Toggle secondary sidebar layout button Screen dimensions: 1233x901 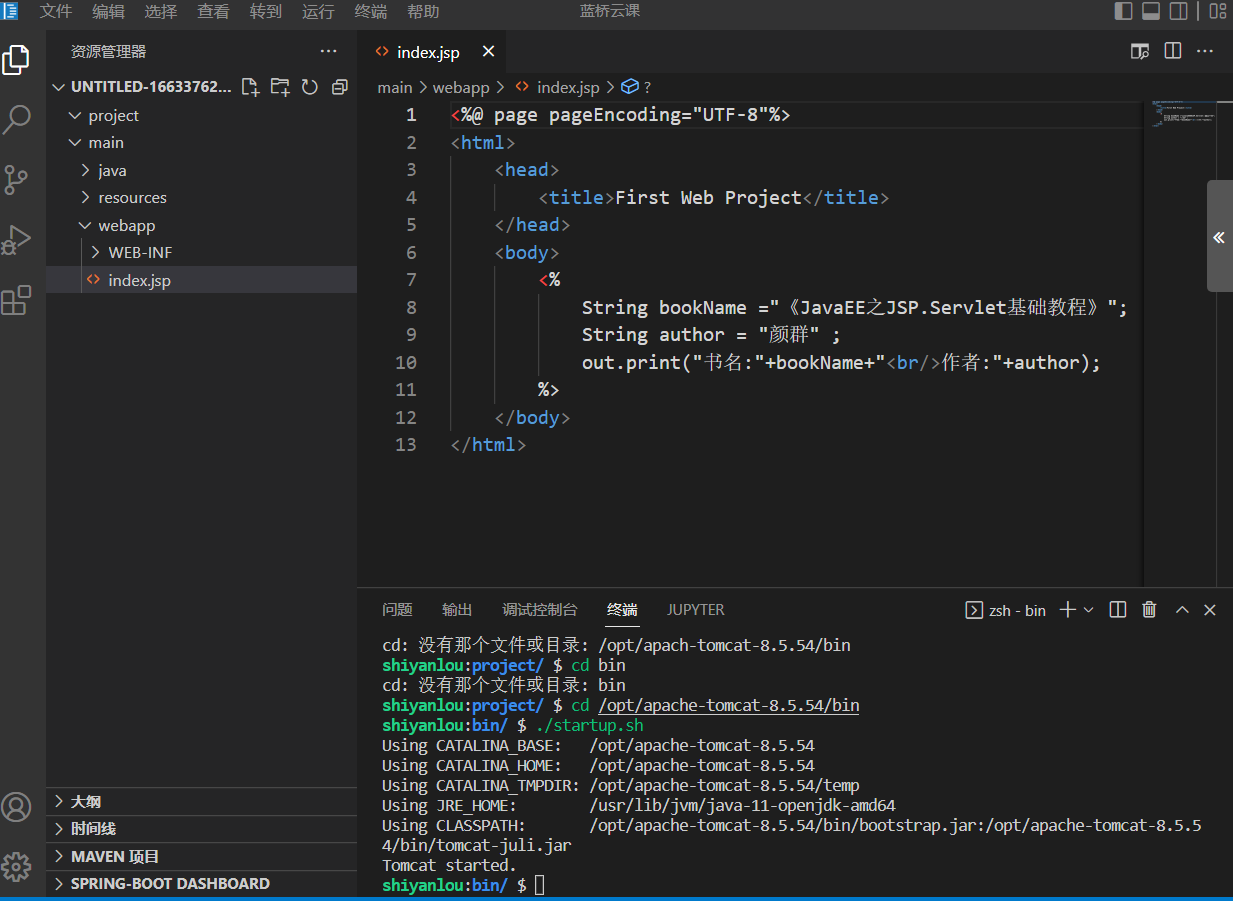[x=1179, y=11]
